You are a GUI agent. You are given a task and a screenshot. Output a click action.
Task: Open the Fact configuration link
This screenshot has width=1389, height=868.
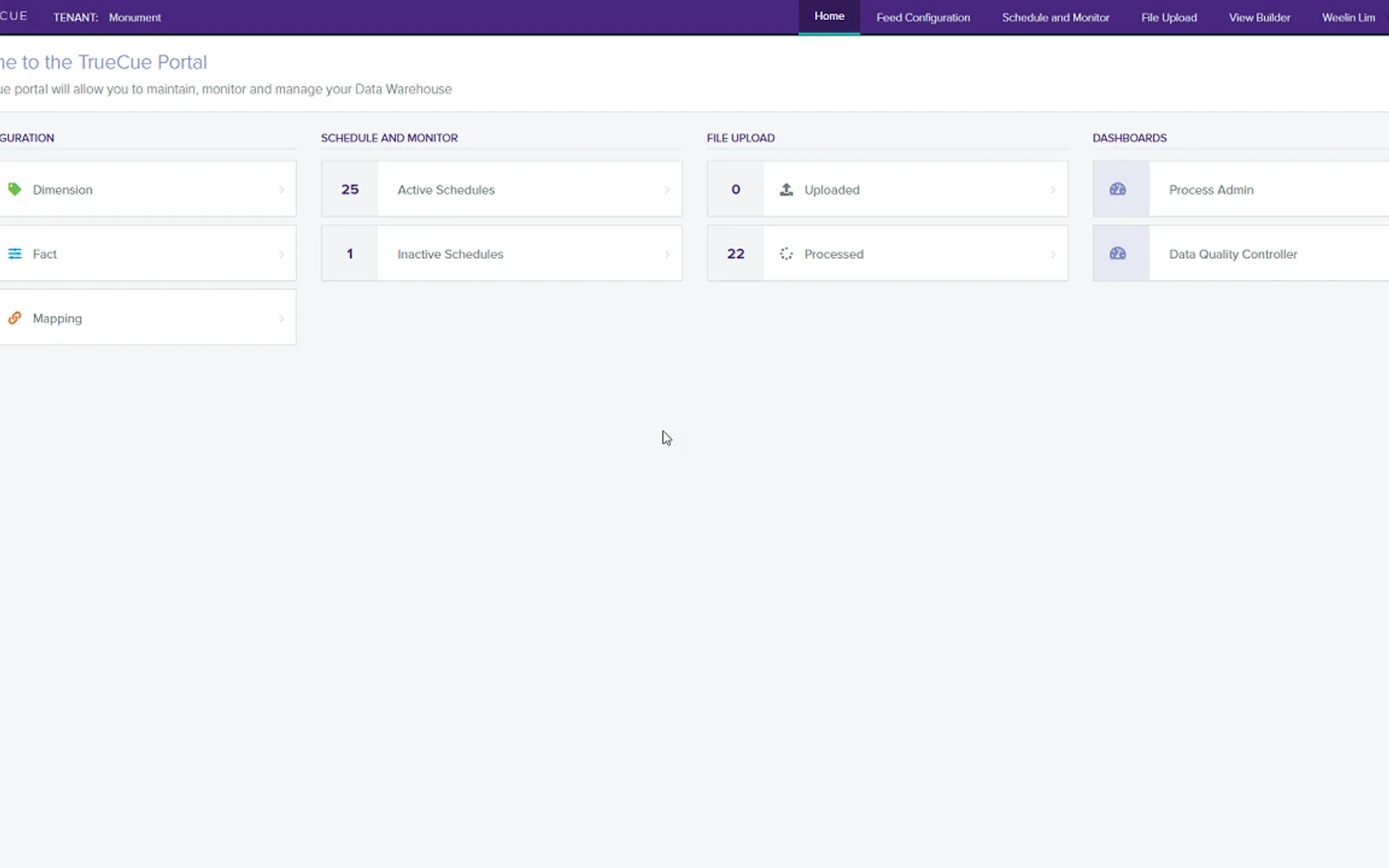[x=45, y=253]
